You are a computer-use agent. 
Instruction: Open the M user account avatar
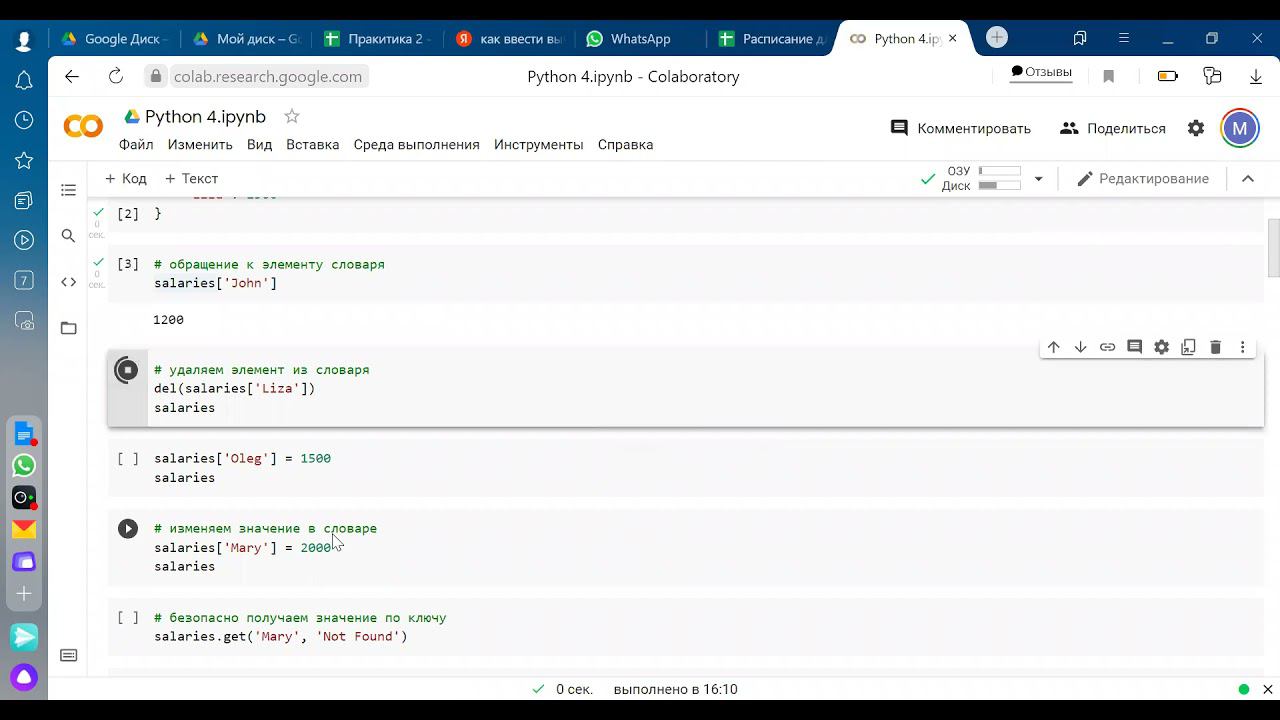tap(1240, 128)
